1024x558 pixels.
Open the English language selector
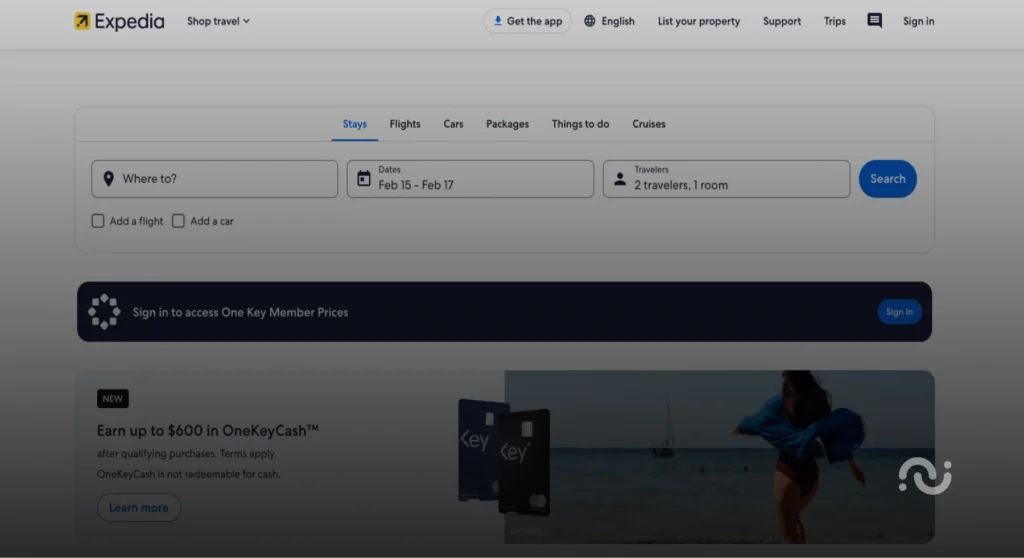[x=609, y=21]
